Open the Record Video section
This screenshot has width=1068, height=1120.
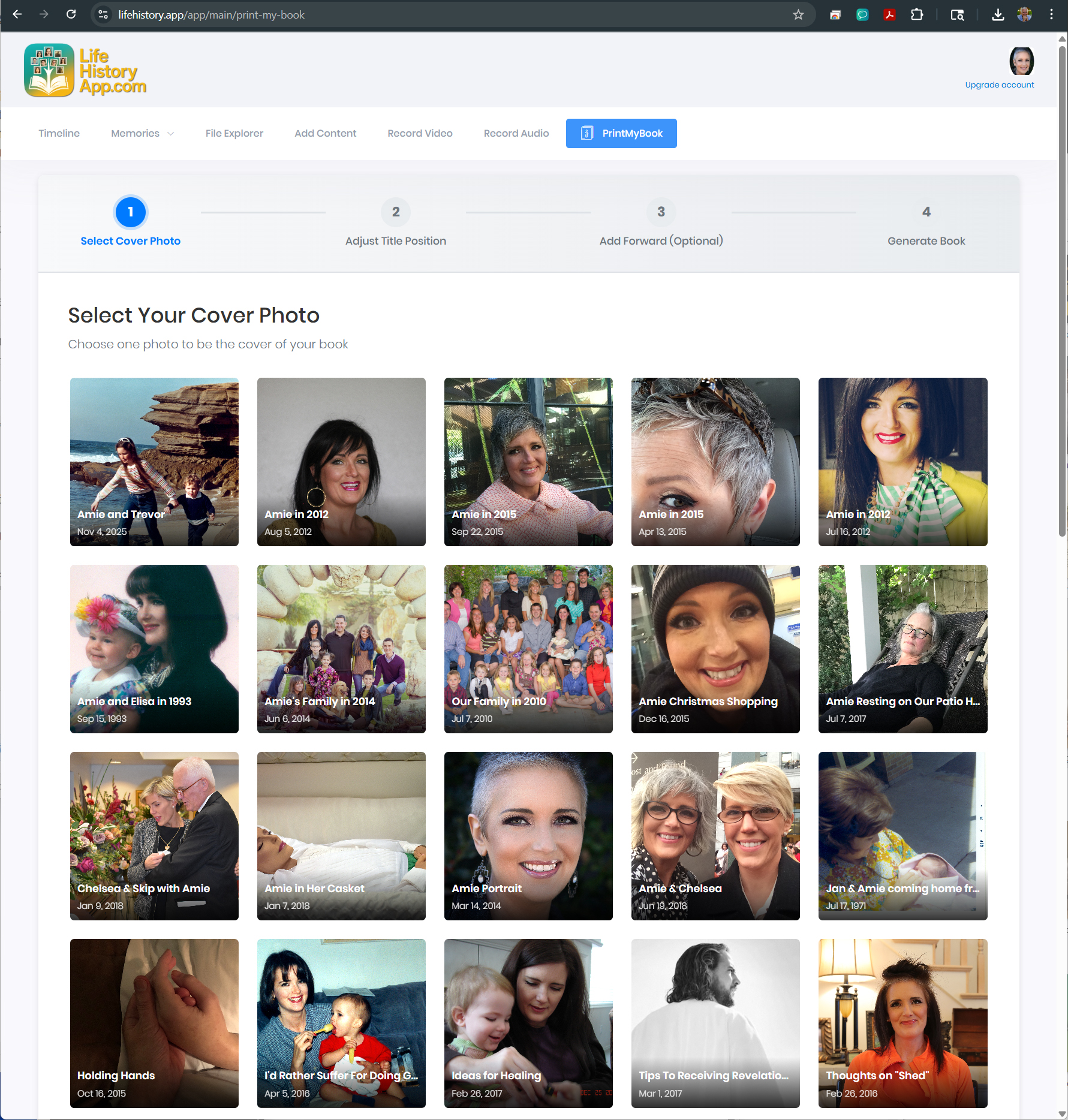(420, 133)
